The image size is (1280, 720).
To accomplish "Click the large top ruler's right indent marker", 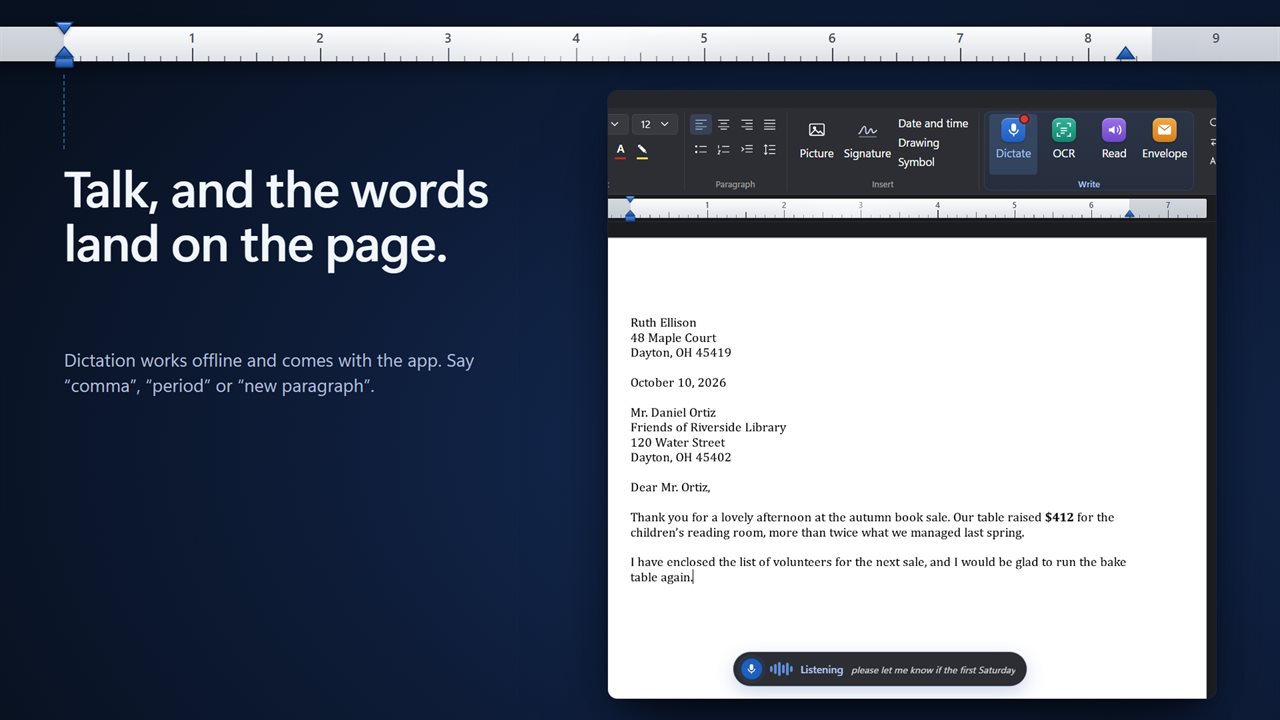I will pyautogui.click(x=1126, y=53).
